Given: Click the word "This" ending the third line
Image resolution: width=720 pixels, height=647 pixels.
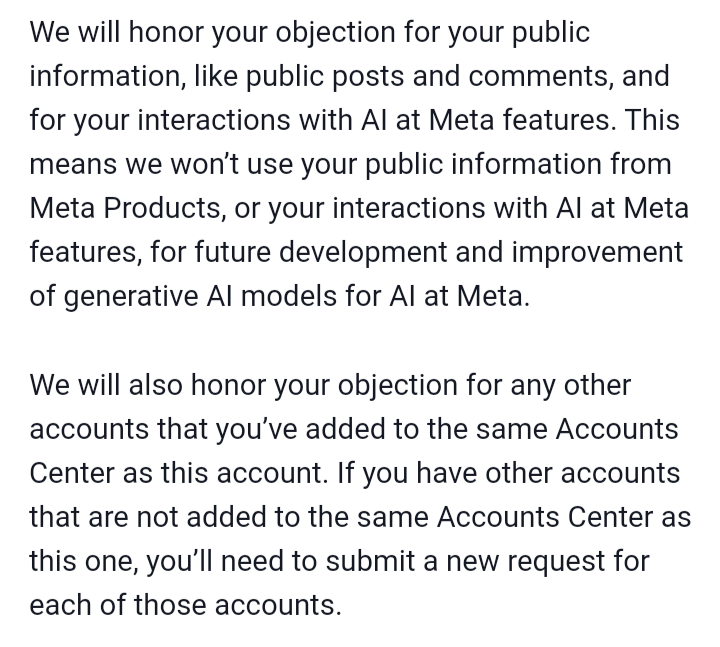Looking at the screenshot, I should click(652, 120).
